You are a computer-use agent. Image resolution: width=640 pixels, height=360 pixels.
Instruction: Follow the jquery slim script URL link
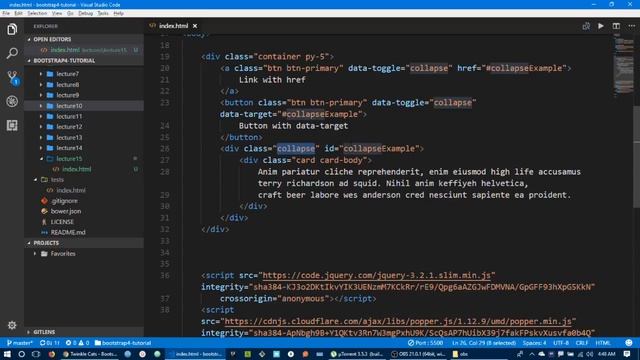coord(376,276)
